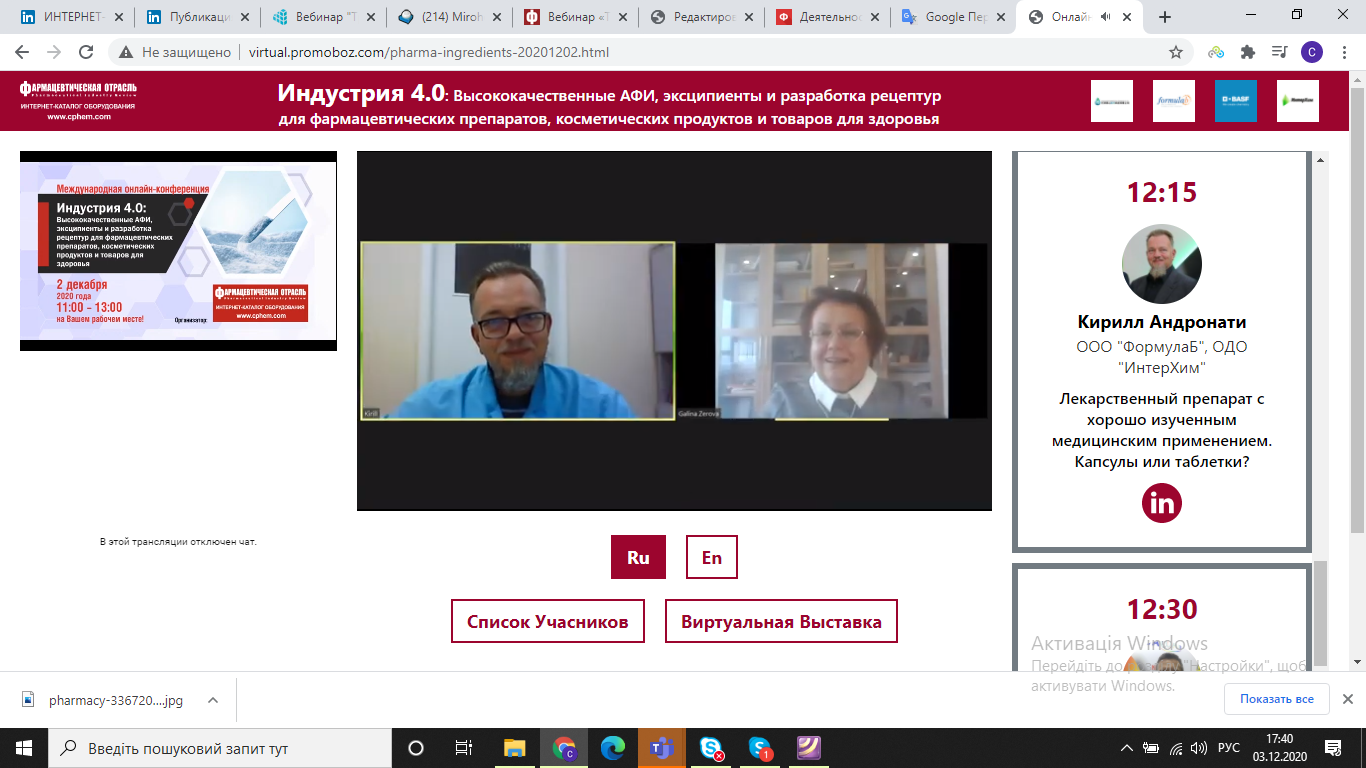Mute the tab using the speaker icon
Image resolution: width=1366 pixels, height=768 pixels.
coord(1105,17)
